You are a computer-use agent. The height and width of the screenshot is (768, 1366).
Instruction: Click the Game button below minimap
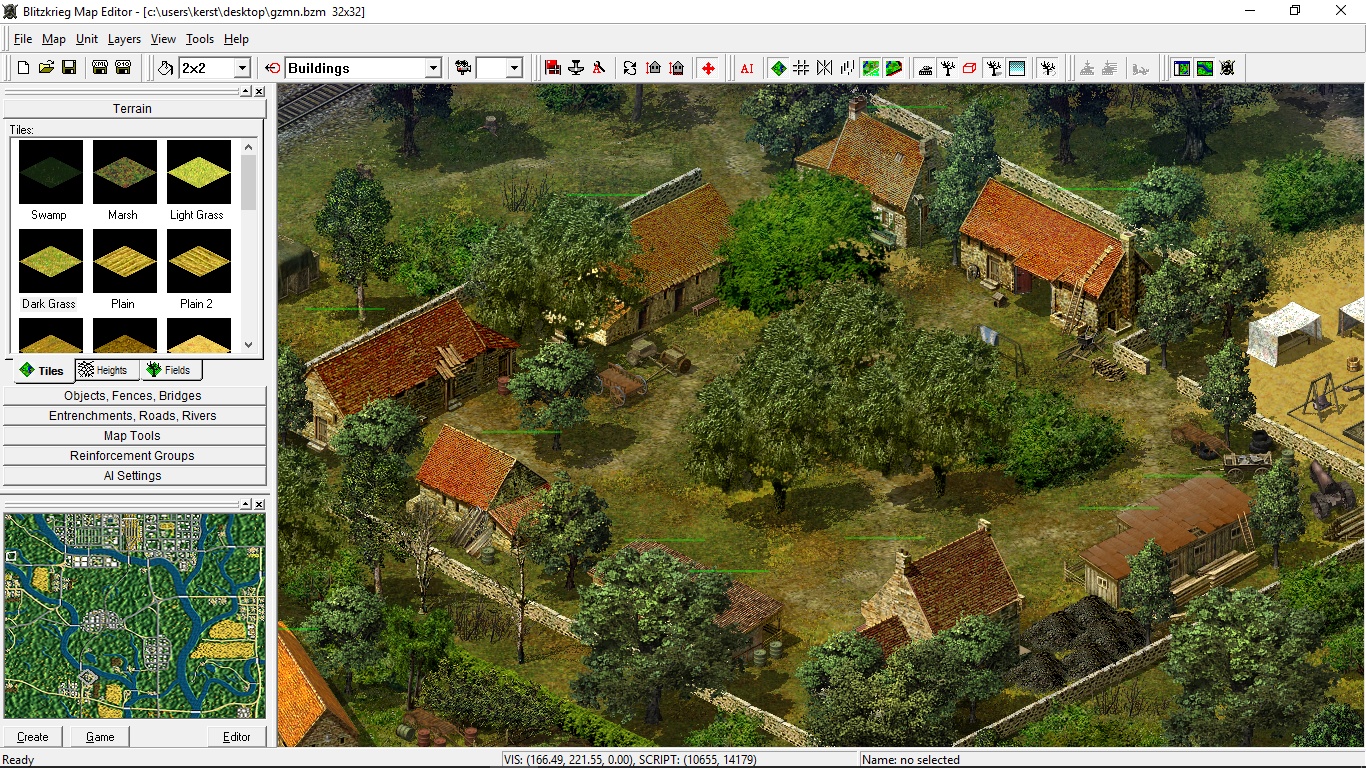100,737
